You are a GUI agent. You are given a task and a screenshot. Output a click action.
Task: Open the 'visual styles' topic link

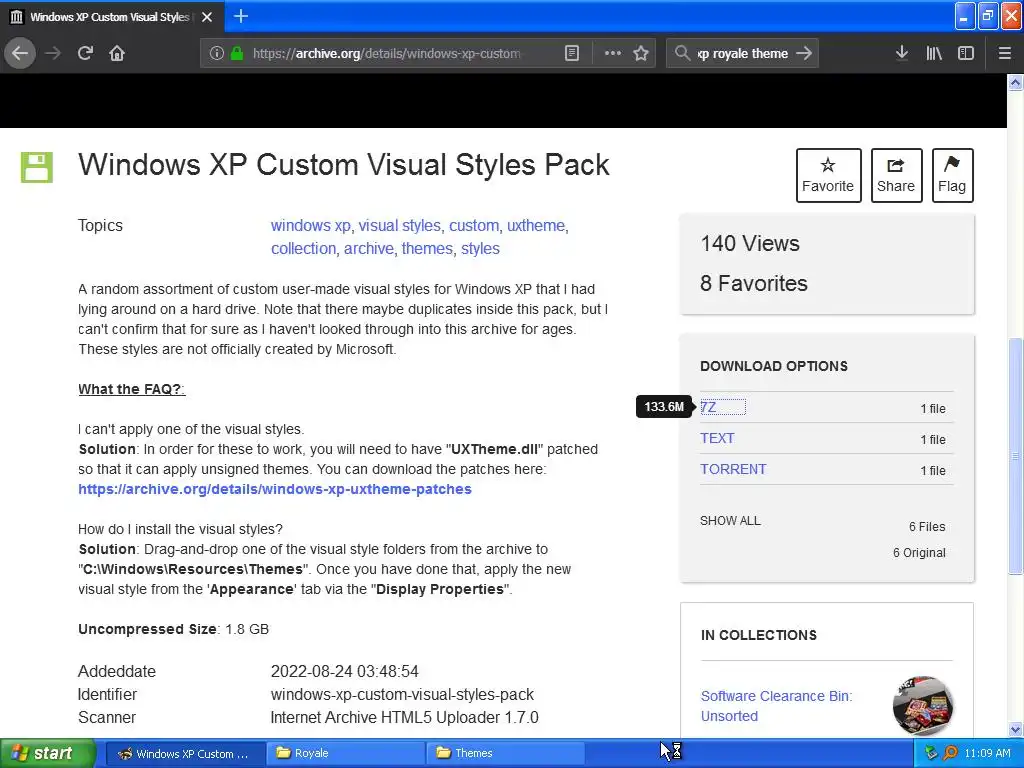coord(400,225)
